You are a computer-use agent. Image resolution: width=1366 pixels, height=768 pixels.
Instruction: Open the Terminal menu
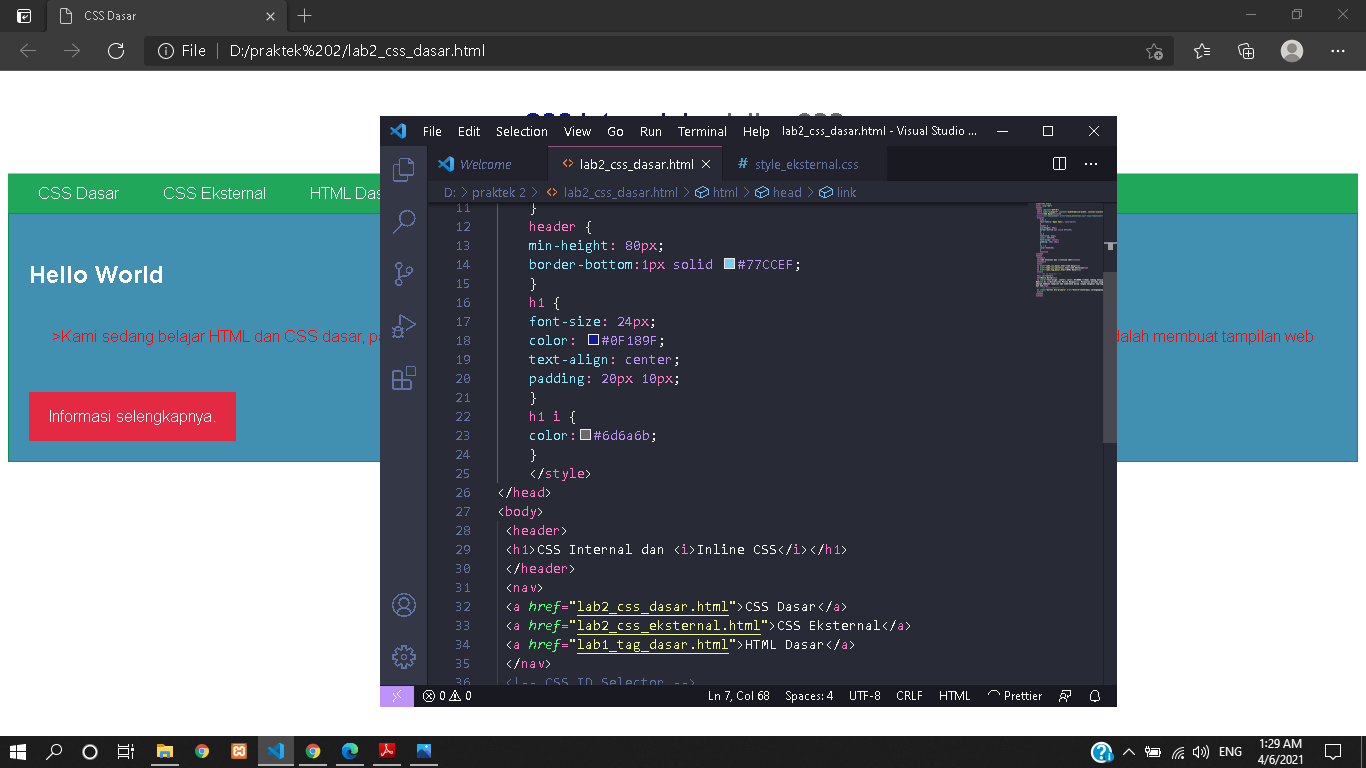702,131
